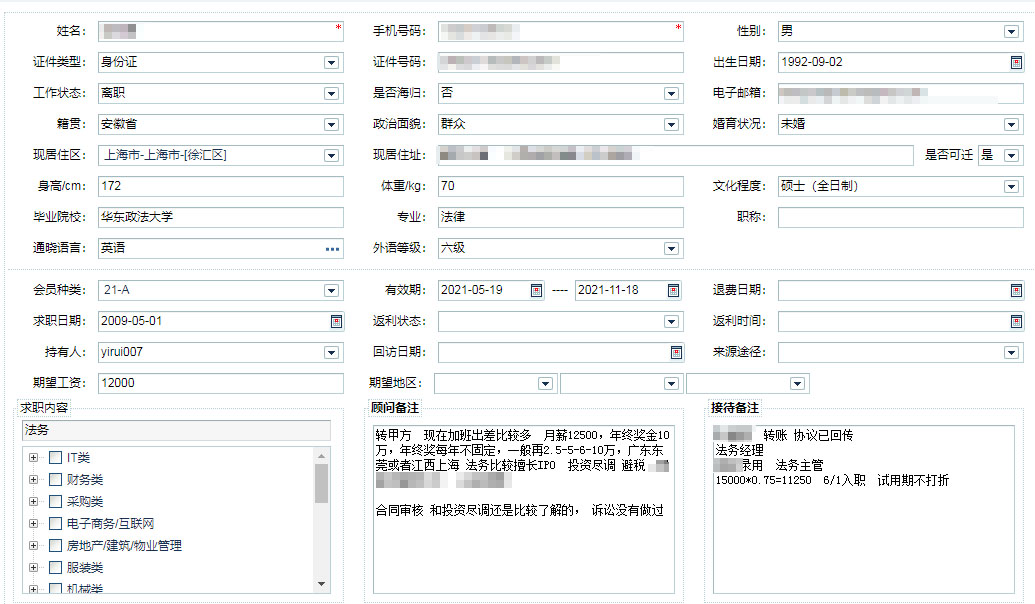1035x604 pixels.
Task: Open the first 期望地区 dropdown
Action: pyautogui.click(x=545, y=384)
